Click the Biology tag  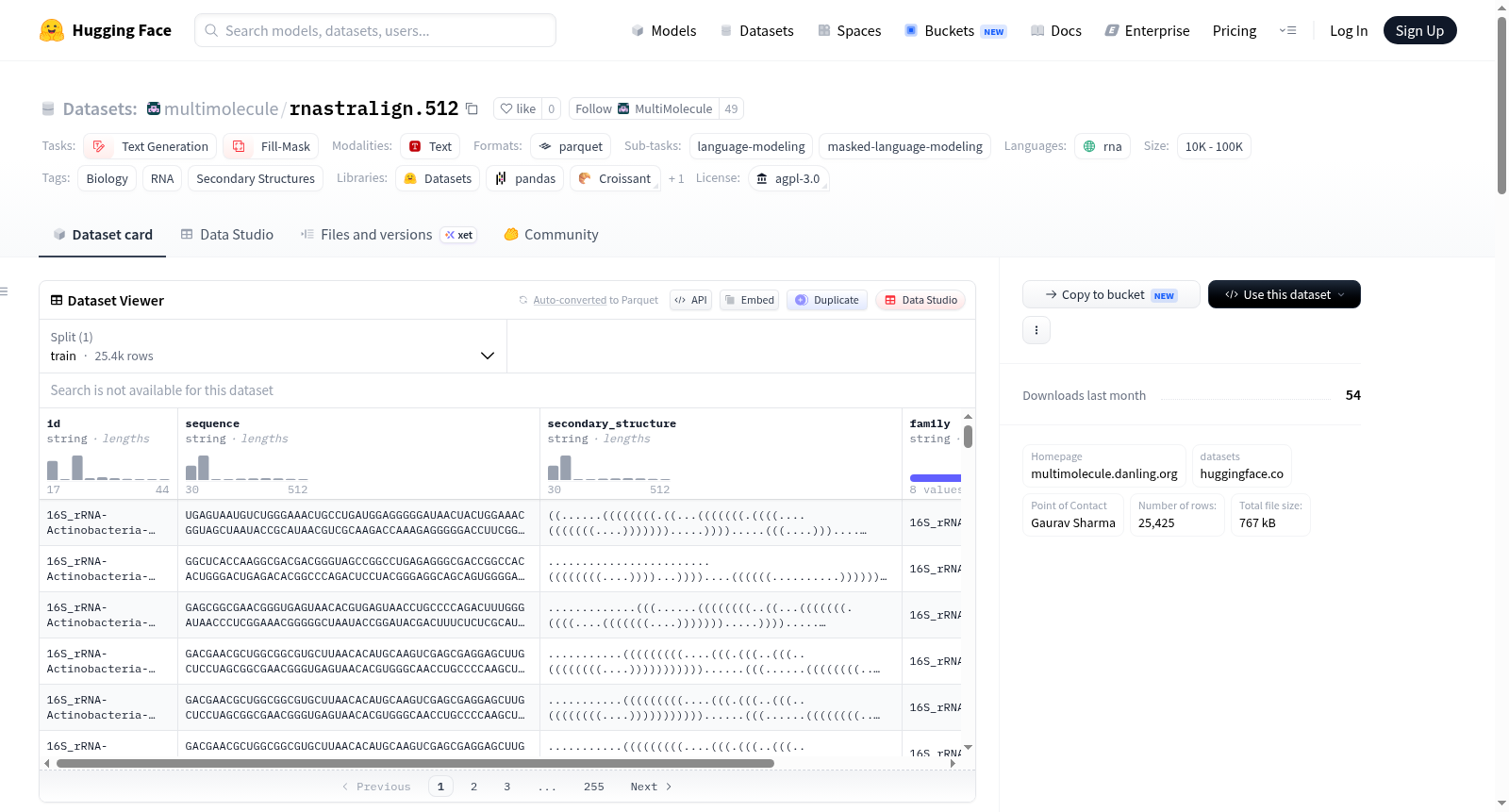(108, 178)
